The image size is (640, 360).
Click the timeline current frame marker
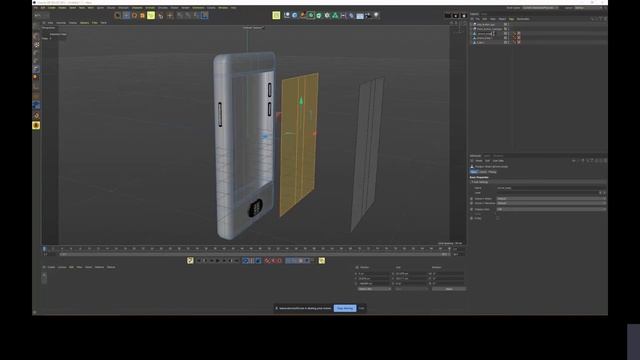pyautogui.click(x=45, y=249)
